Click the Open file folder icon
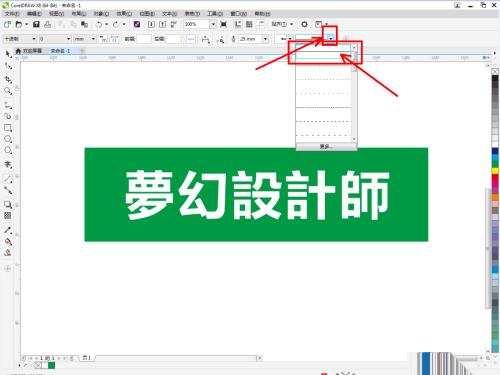The width and height of the screenshot is (500, 375). pos(19,24)
